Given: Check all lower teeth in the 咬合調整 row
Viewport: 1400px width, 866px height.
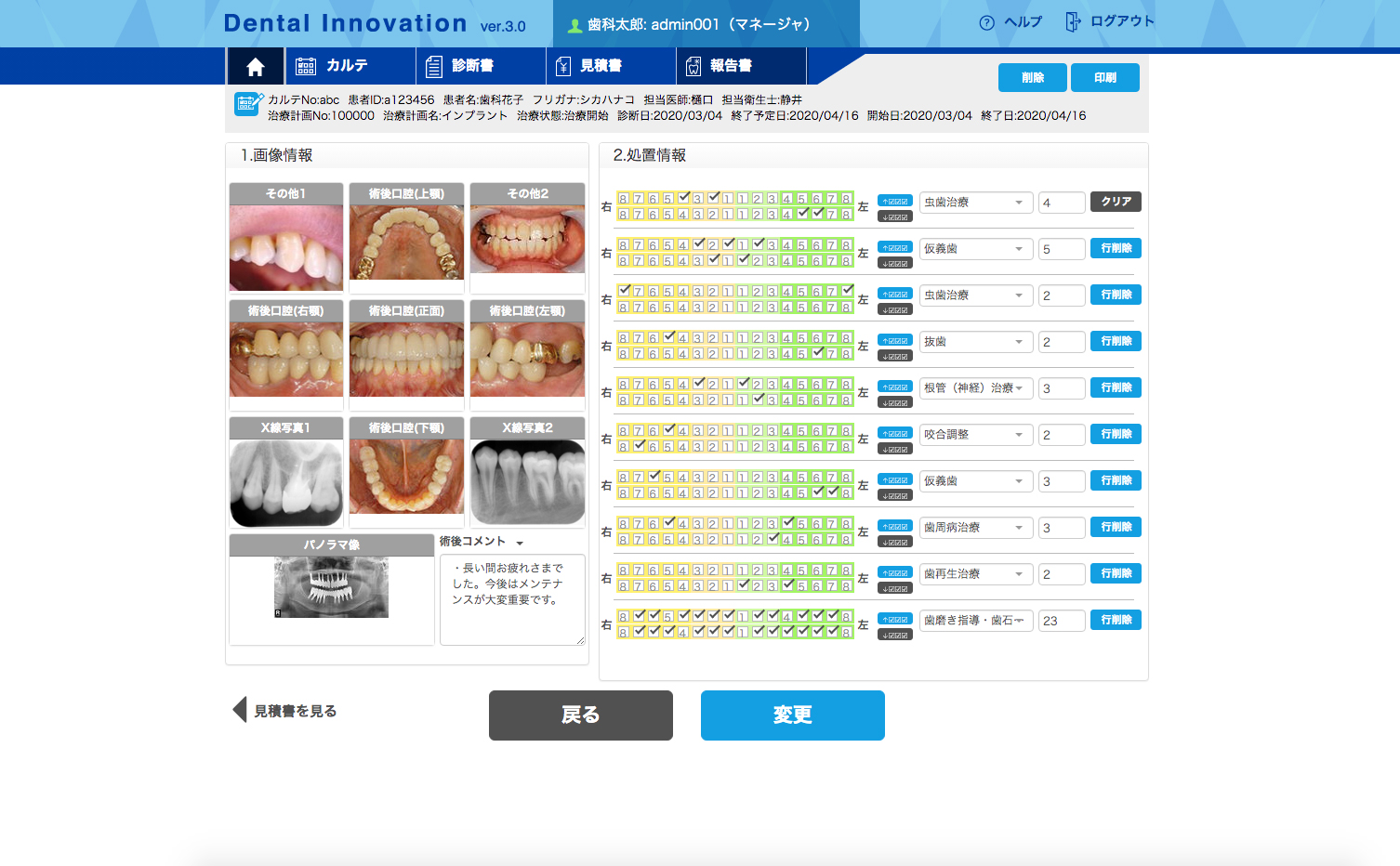Looking at the screenshot, I should (895, 449).
